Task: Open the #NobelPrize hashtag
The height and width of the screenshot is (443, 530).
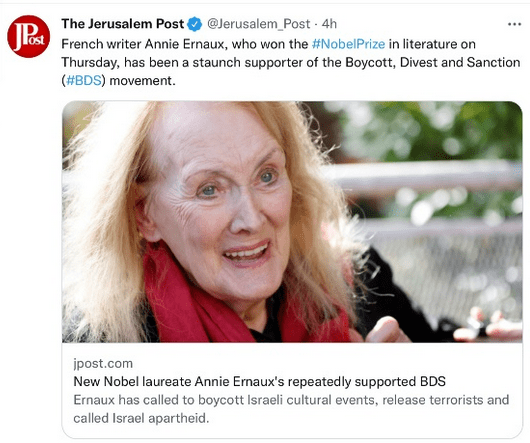Action: (348, 44)
